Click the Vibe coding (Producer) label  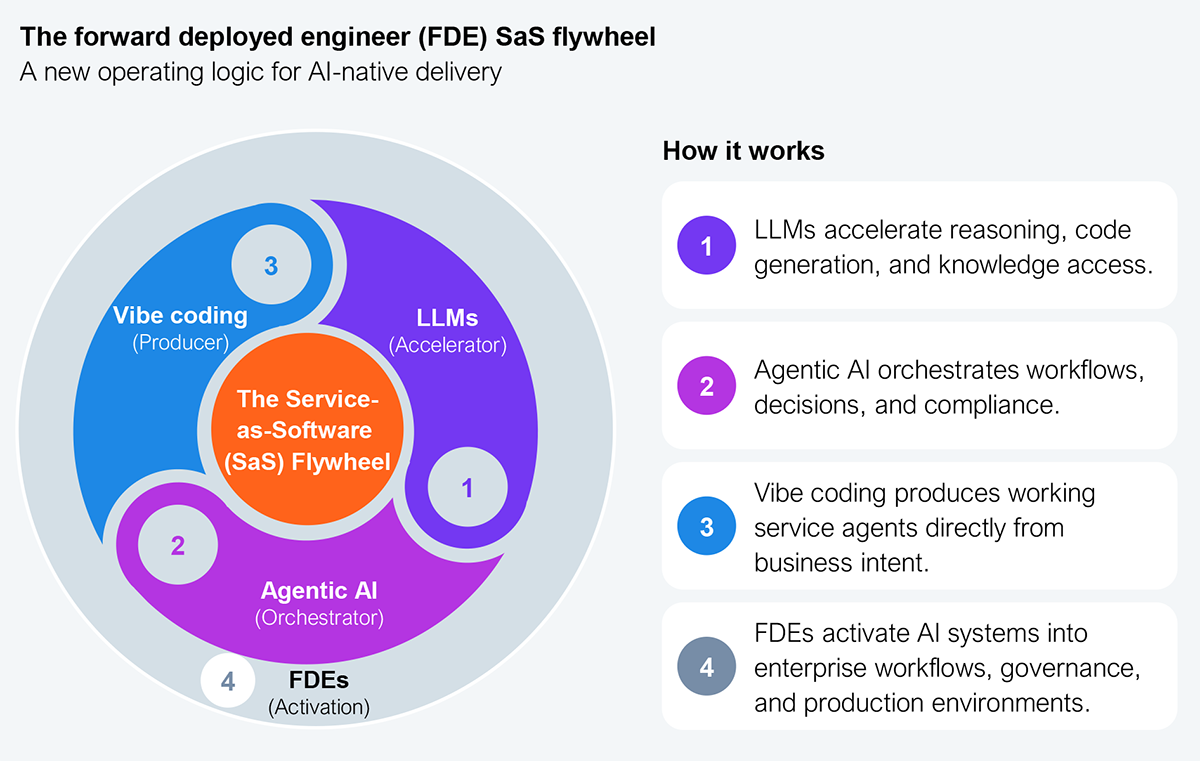click(180, 328)
